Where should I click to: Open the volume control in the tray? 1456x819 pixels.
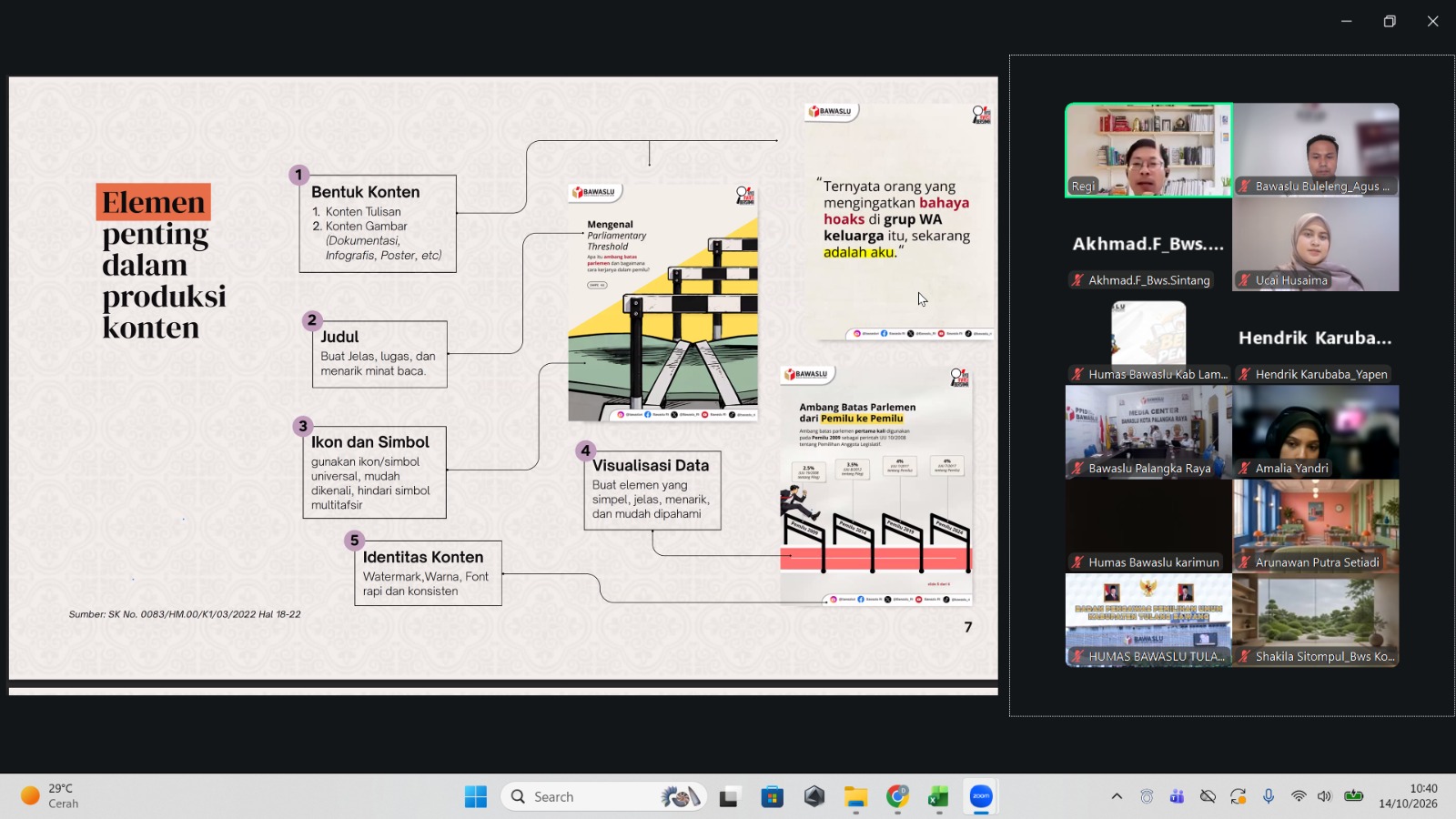click(1324, 796)
